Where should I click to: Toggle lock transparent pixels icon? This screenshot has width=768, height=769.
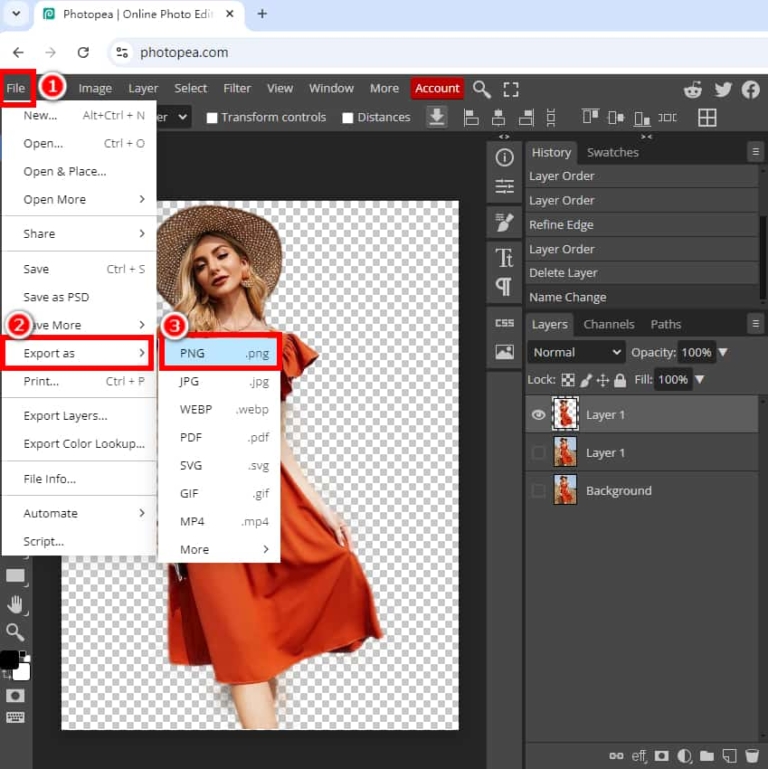(567, 380)
